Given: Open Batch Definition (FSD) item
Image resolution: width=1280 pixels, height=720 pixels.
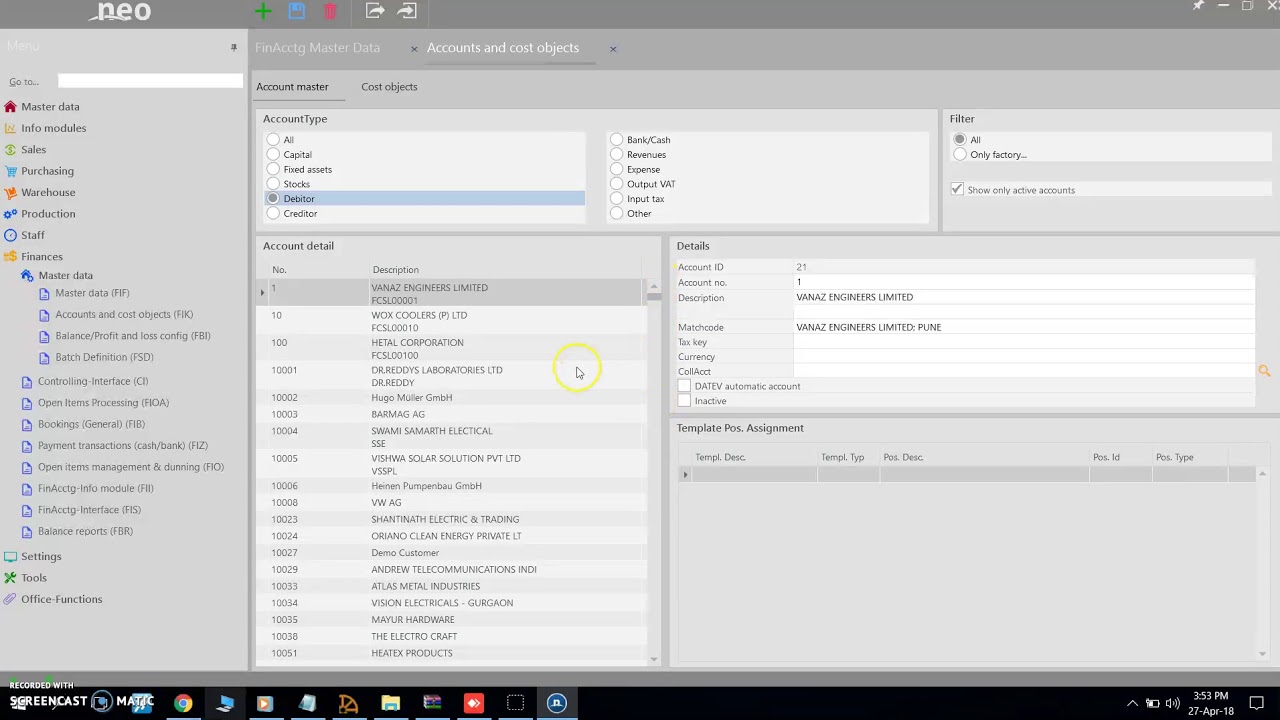Looking at the screenshot, I should (x=104, y=357).
